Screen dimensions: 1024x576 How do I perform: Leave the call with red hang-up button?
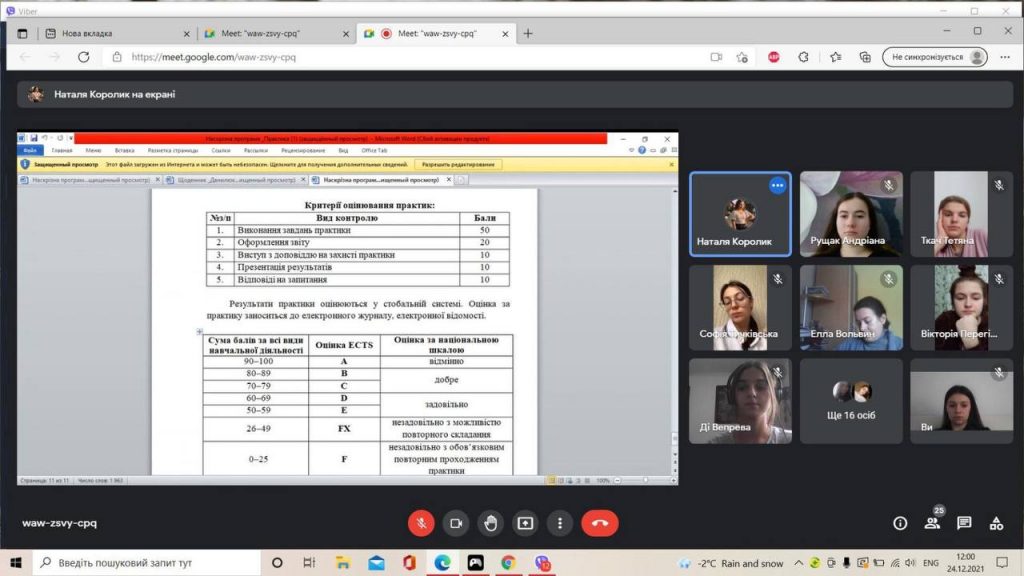[x=600, y=523]
